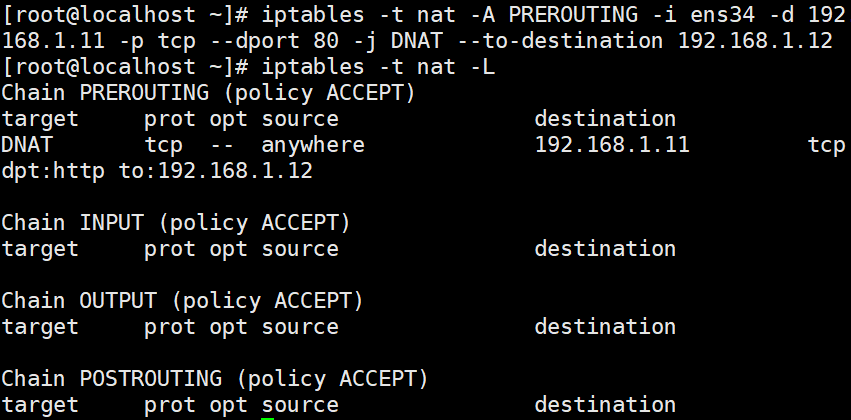Click 'source' header under INPUT chain
Viewport: 851px width, 420px height.
300,249
